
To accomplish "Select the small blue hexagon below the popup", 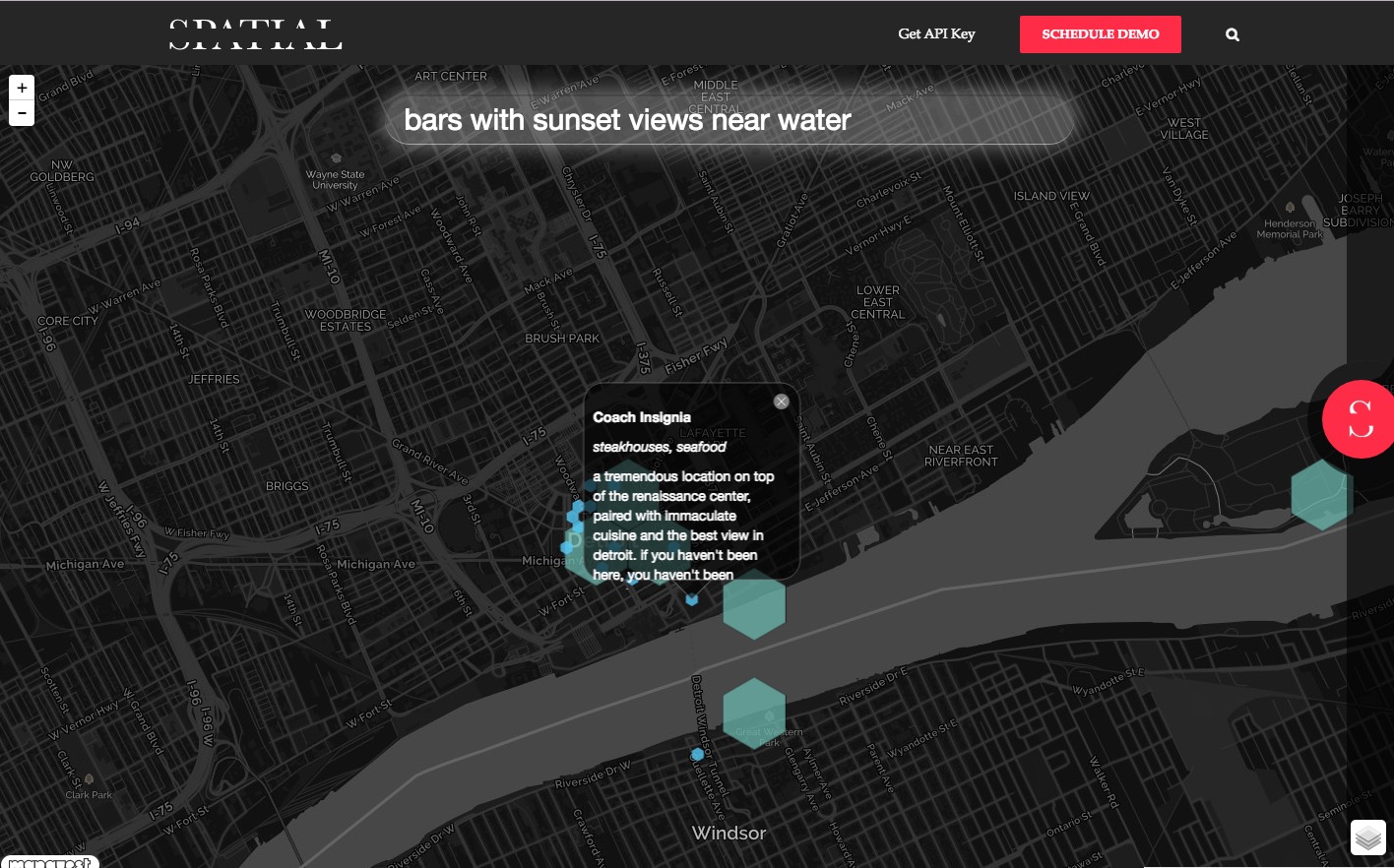I will click(692, 599).
